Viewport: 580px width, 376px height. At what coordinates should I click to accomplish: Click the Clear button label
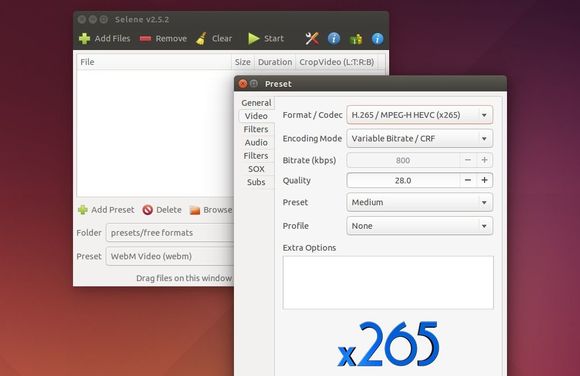pyautogui.click(x=222, y=38)
